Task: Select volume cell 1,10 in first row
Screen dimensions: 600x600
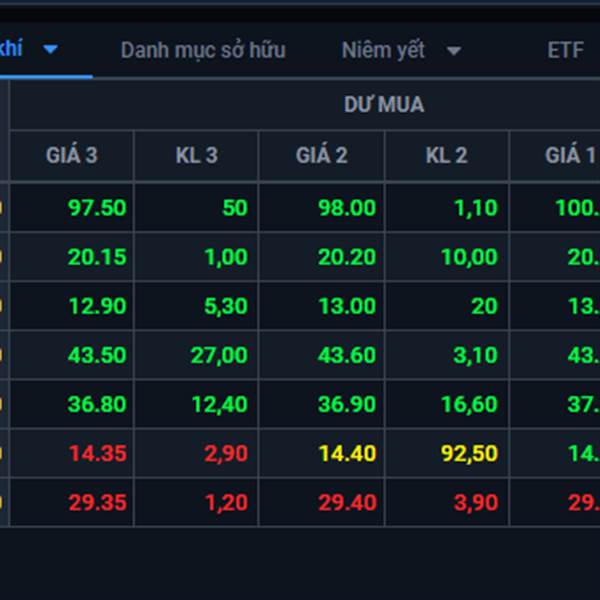Action: click(x=447, y=207)
